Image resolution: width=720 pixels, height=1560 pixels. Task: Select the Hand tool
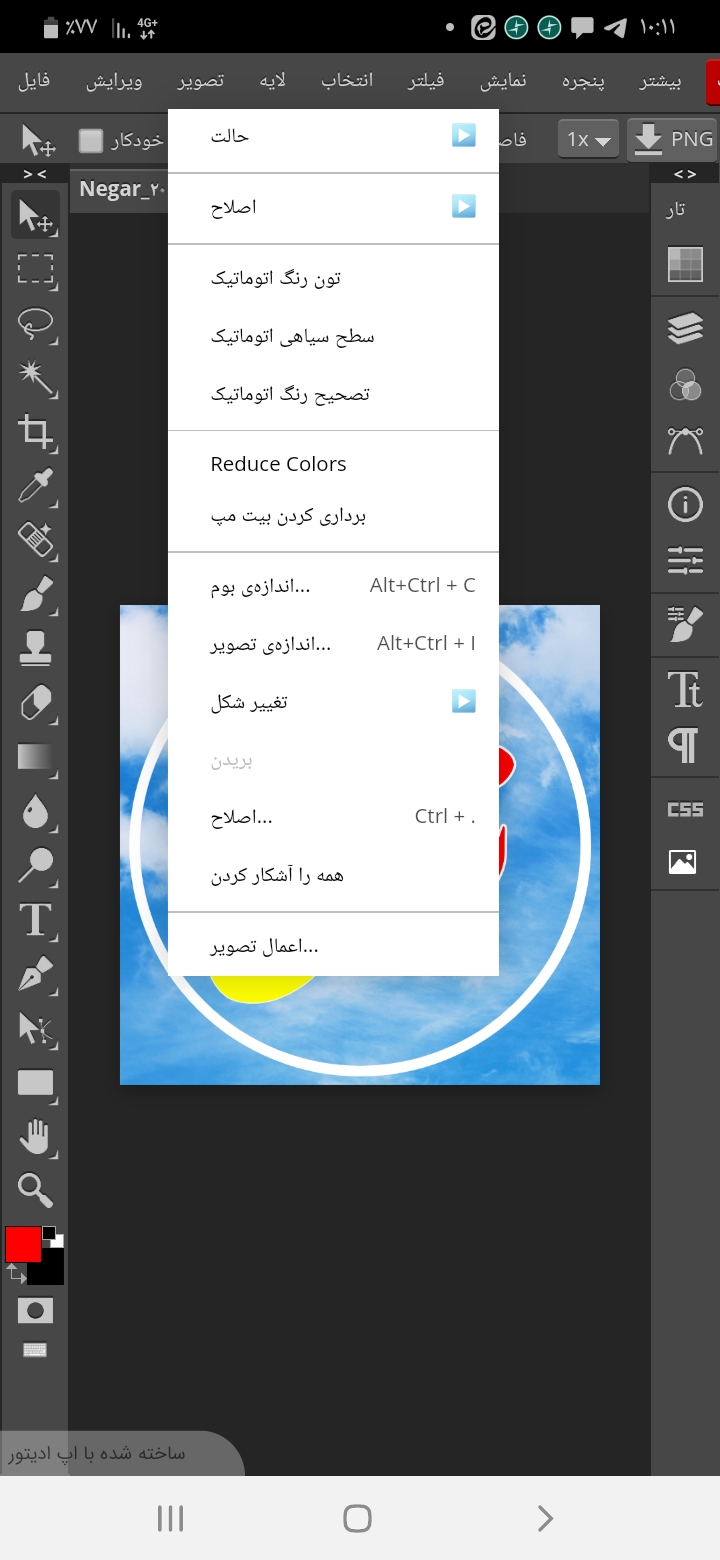click(36, 1137)
